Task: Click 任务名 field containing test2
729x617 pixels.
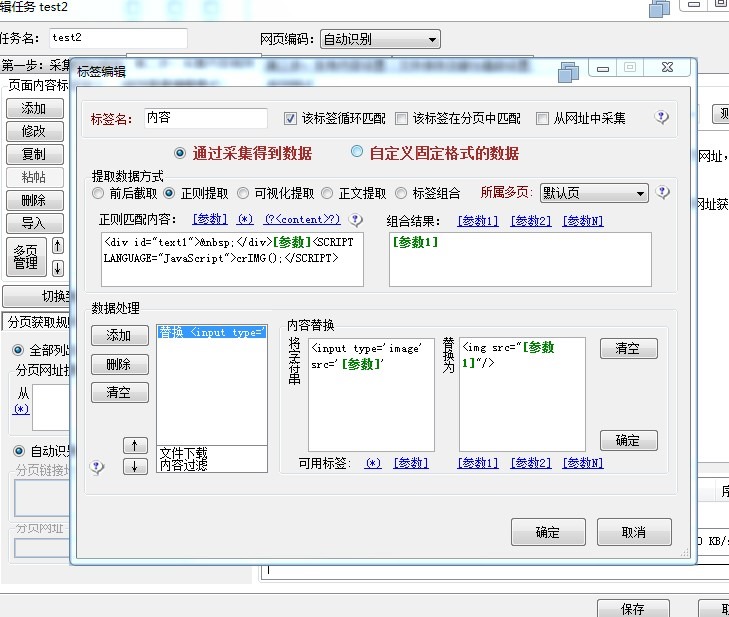Action: [119, 38]
